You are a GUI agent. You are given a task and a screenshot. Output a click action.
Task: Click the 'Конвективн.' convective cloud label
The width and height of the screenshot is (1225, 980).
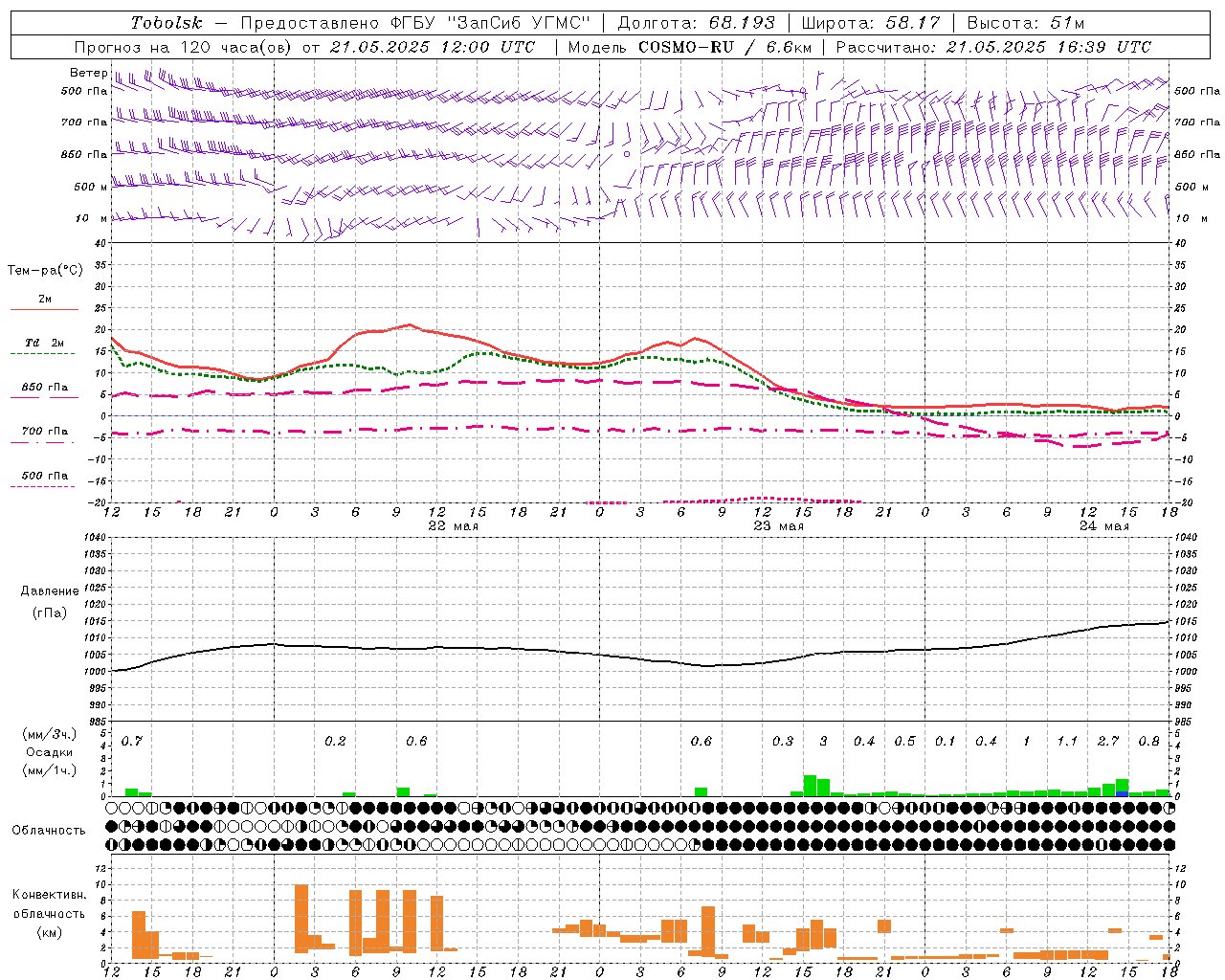tap(49, 895)
